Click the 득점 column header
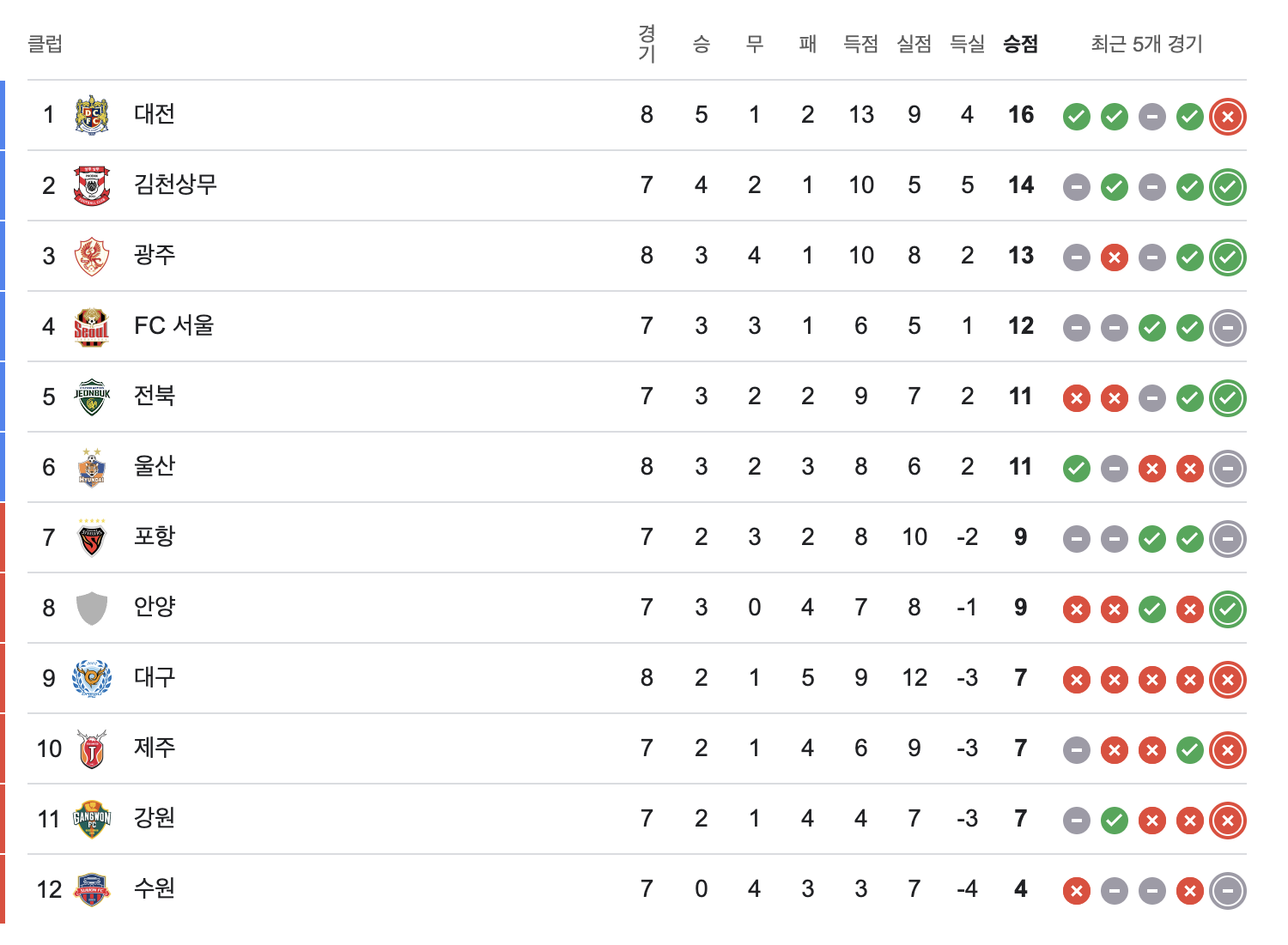The image size is (1288, 945). coord(861,44)
